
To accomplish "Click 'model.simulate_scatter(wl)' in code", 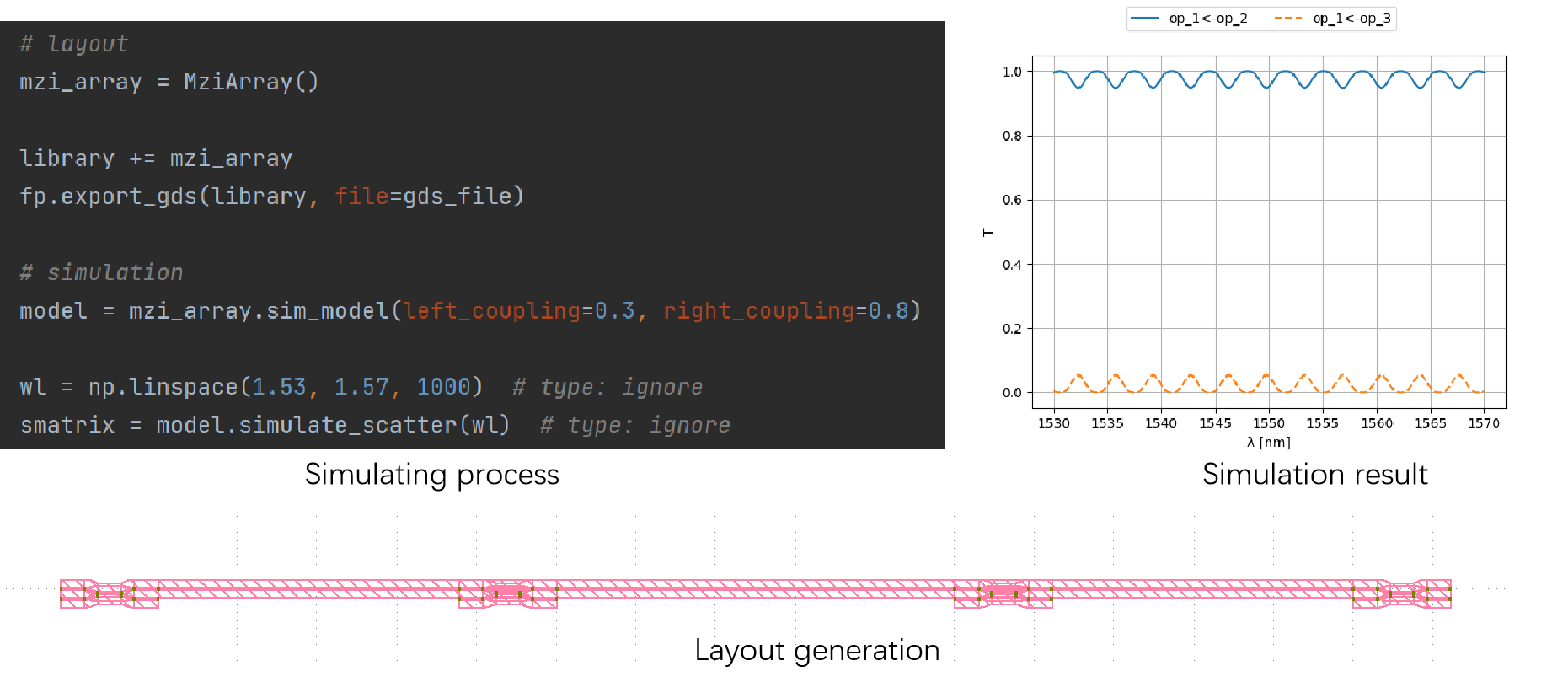I will click(334, 425).
